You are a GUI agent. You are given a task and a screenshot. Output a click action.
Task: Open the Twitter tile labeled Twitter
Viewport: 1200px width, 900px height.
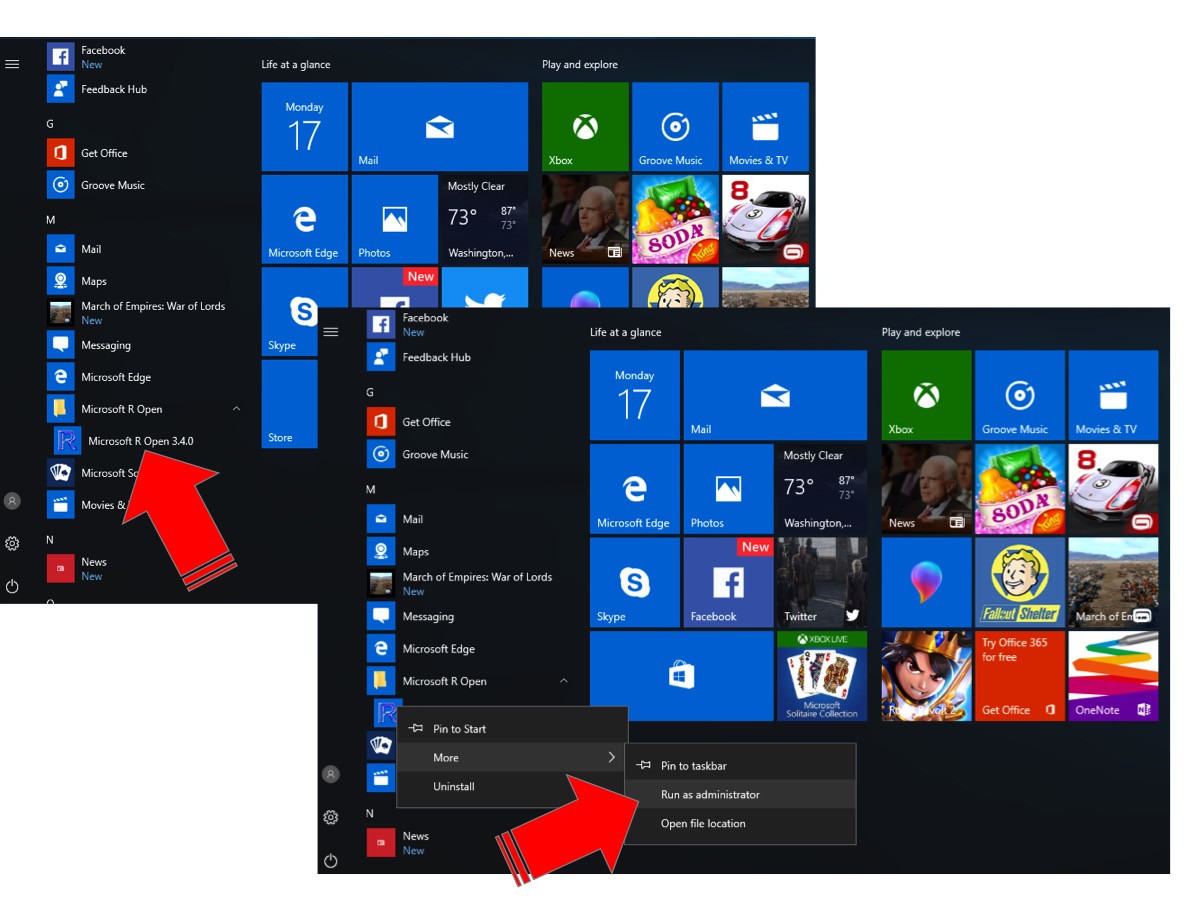820,582
